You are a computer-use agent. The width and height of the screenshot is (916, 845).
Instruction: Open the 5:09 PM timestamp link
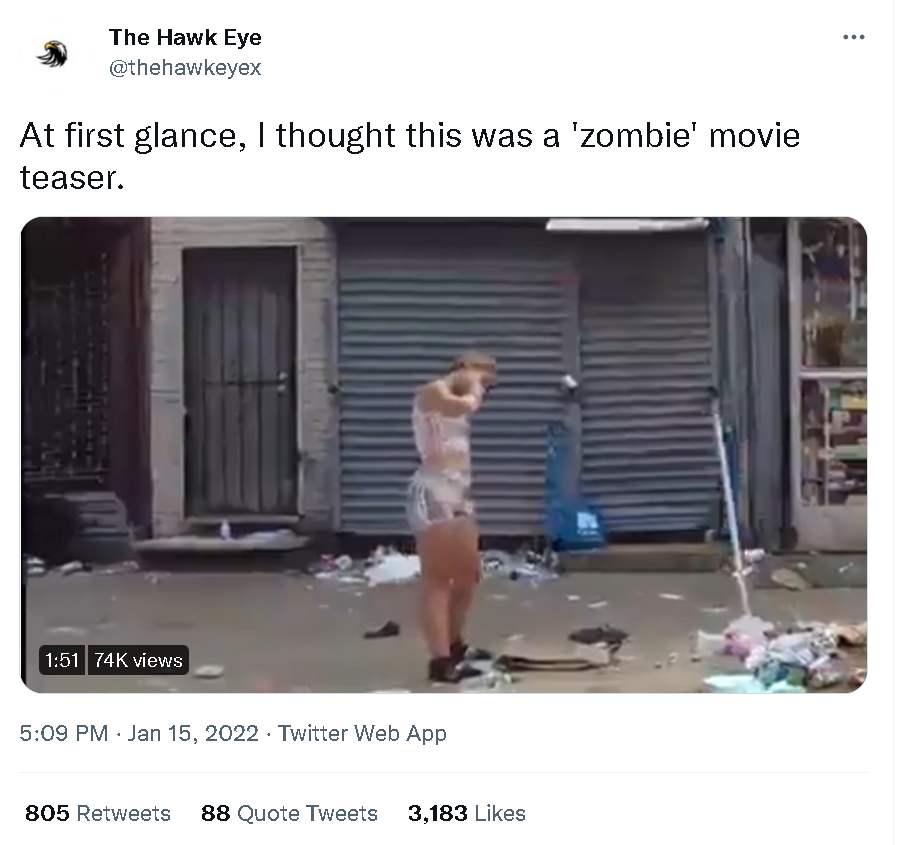click(64, 733)
